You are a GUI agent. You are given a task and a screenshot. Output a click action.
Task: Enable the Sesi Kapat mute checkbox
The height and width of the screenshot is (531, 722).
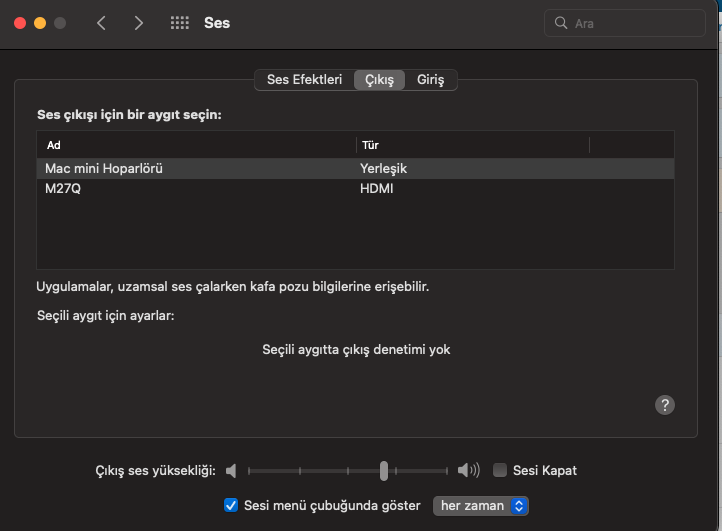tap(500, 470)
